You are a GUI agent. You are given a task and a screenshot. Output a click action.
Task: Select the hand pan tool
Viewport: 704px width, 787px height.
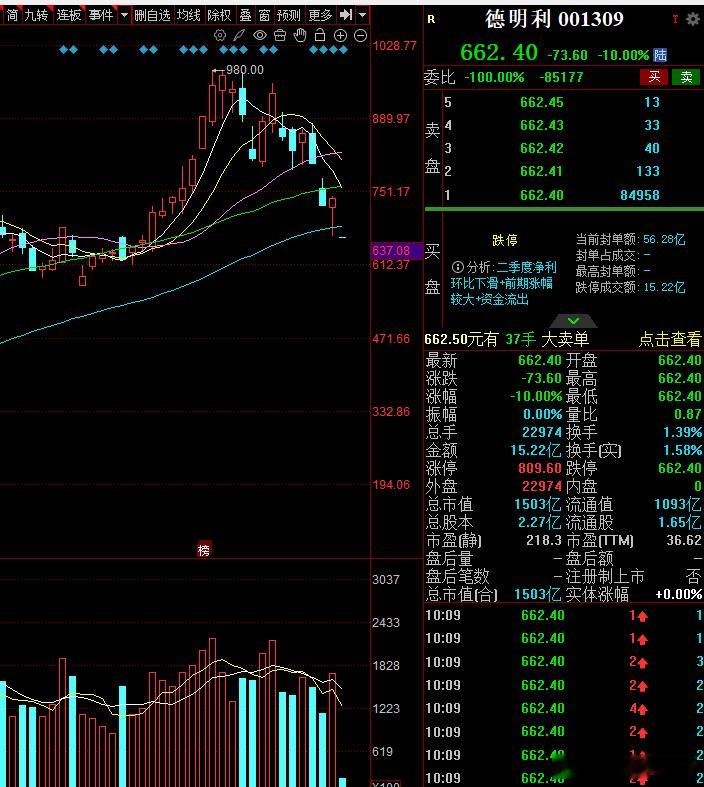coord(300,35)
